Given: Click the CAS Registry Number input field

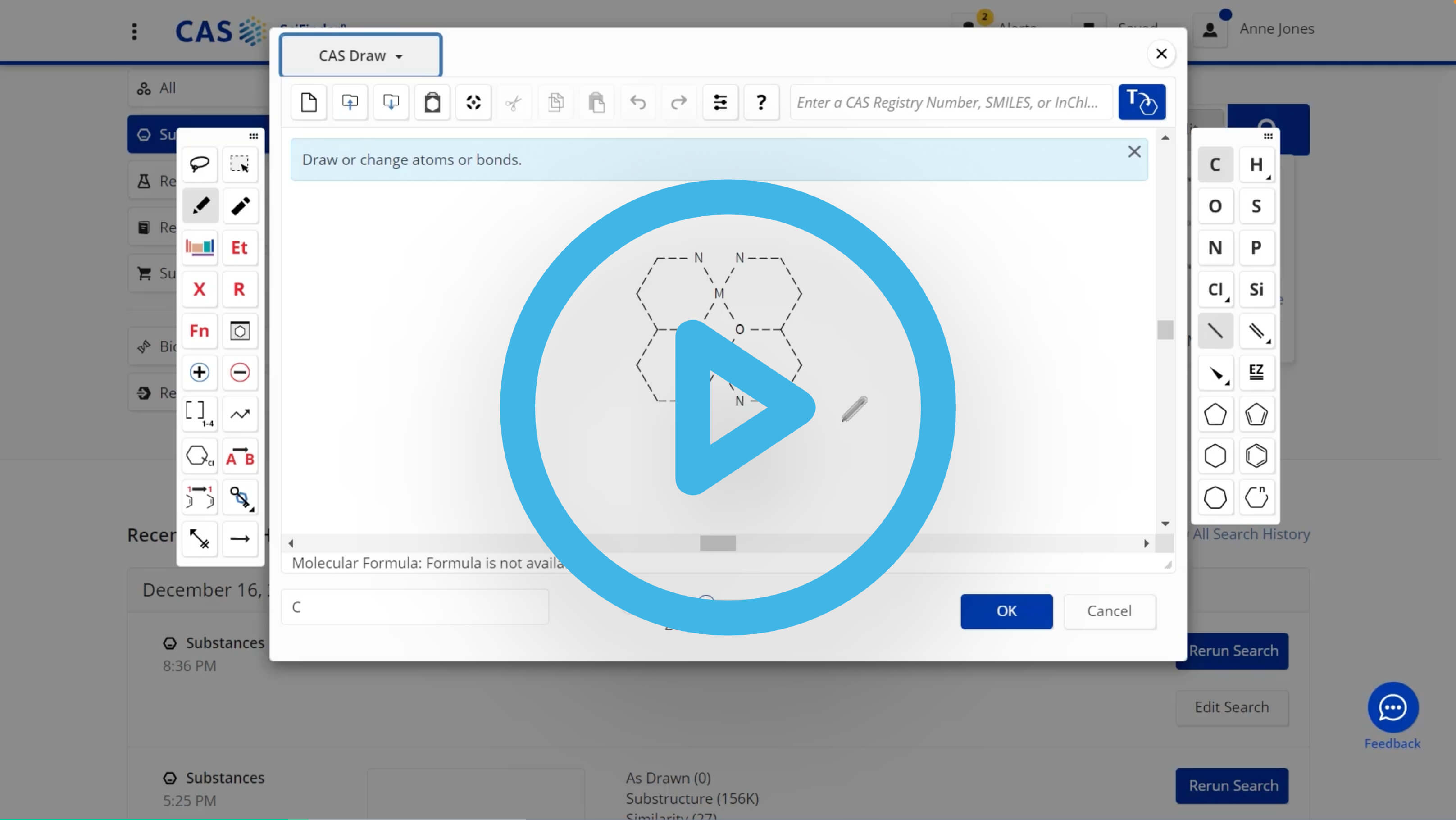Looking at the screenshot, I should [951, 102].
